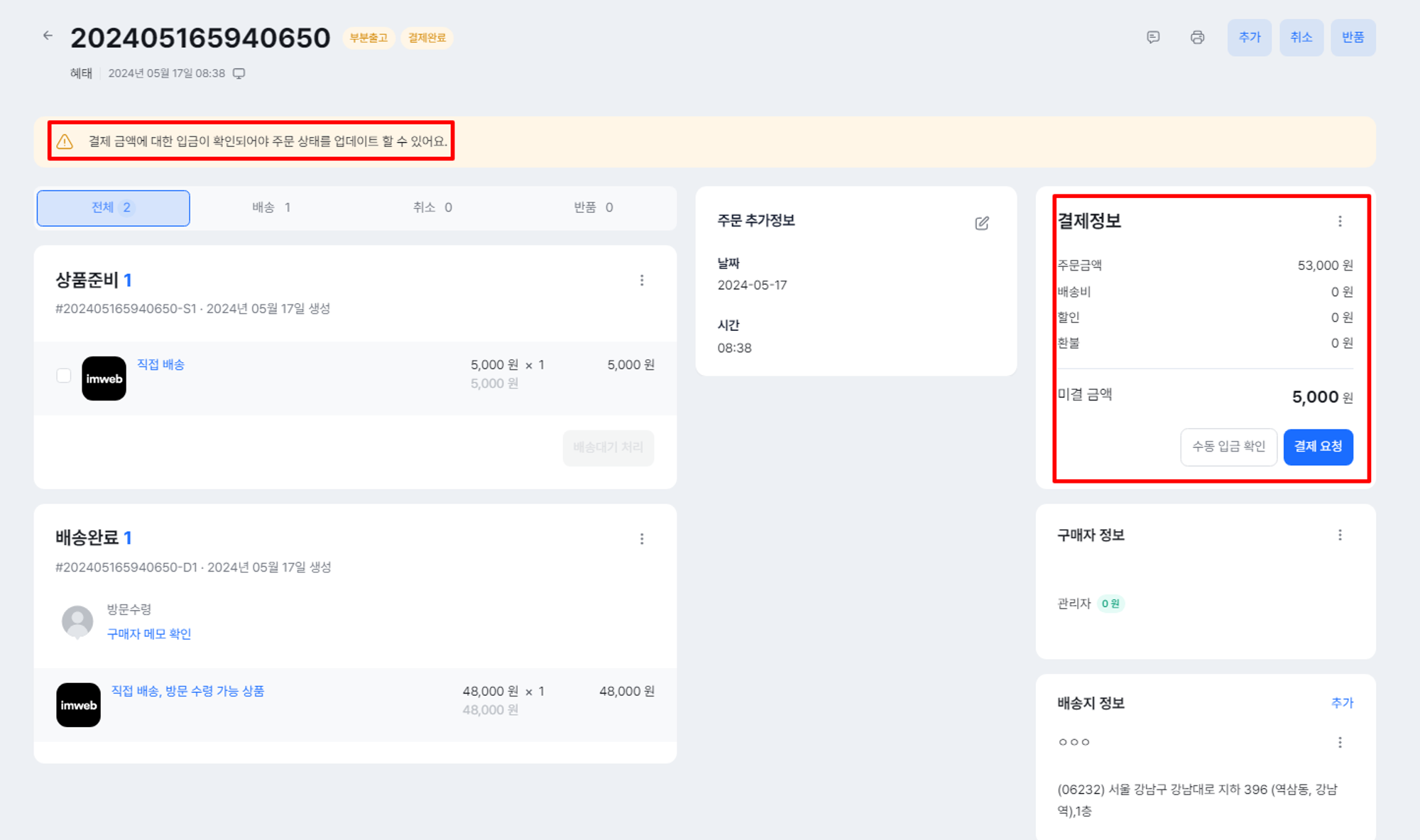
Task: Click the back arrow next to order number
Action: tap(48, 36)
